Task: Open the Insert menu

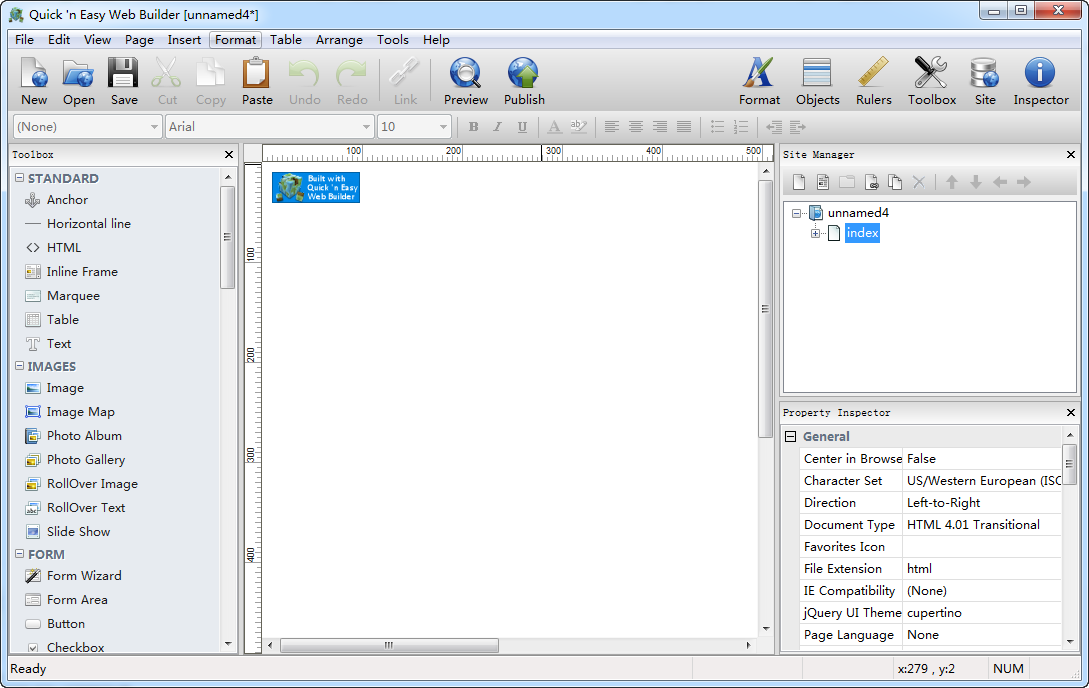Action: tap(184, 40)
